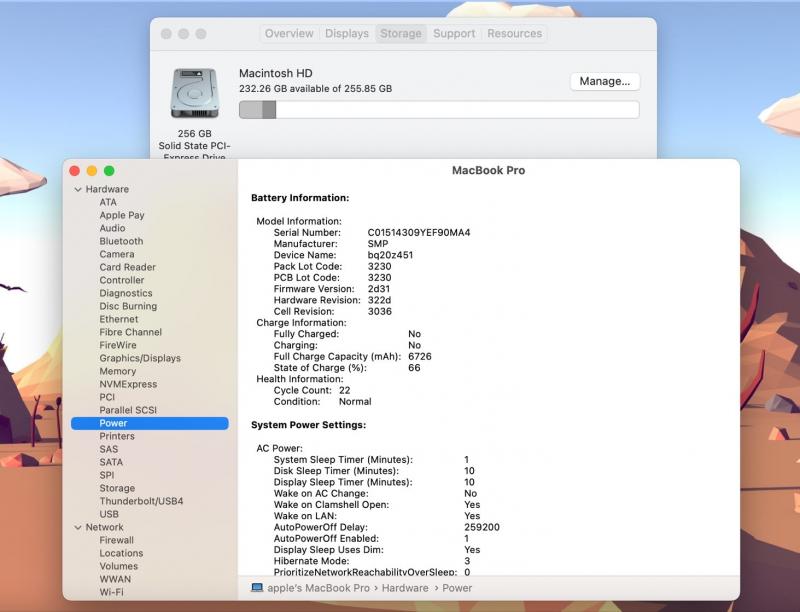
Task: Click the green zoom button of System Information
Action: 109,171
